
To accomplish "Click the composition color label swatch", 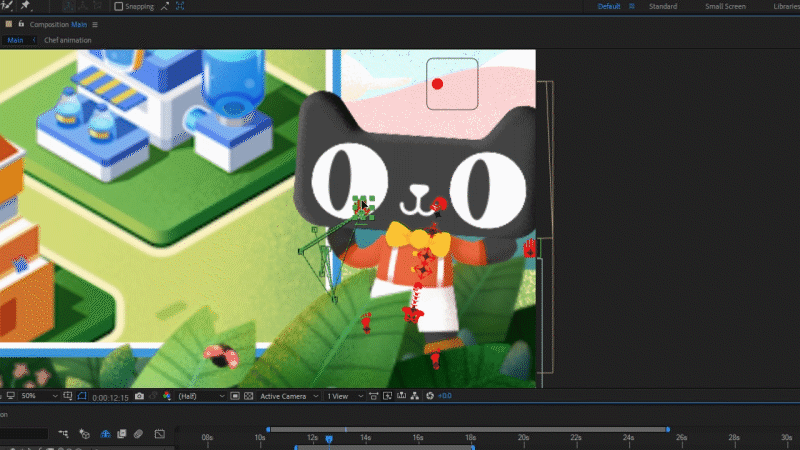I will coord(9,24).
